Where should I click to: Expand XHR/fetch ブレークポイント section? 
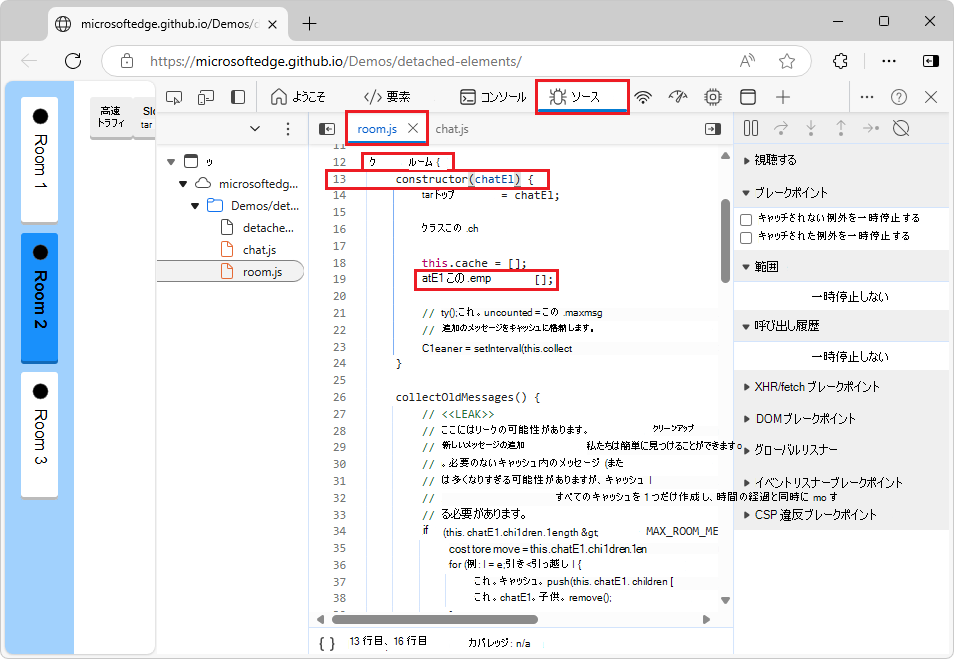pyautogui.click(x=811, y=387)
